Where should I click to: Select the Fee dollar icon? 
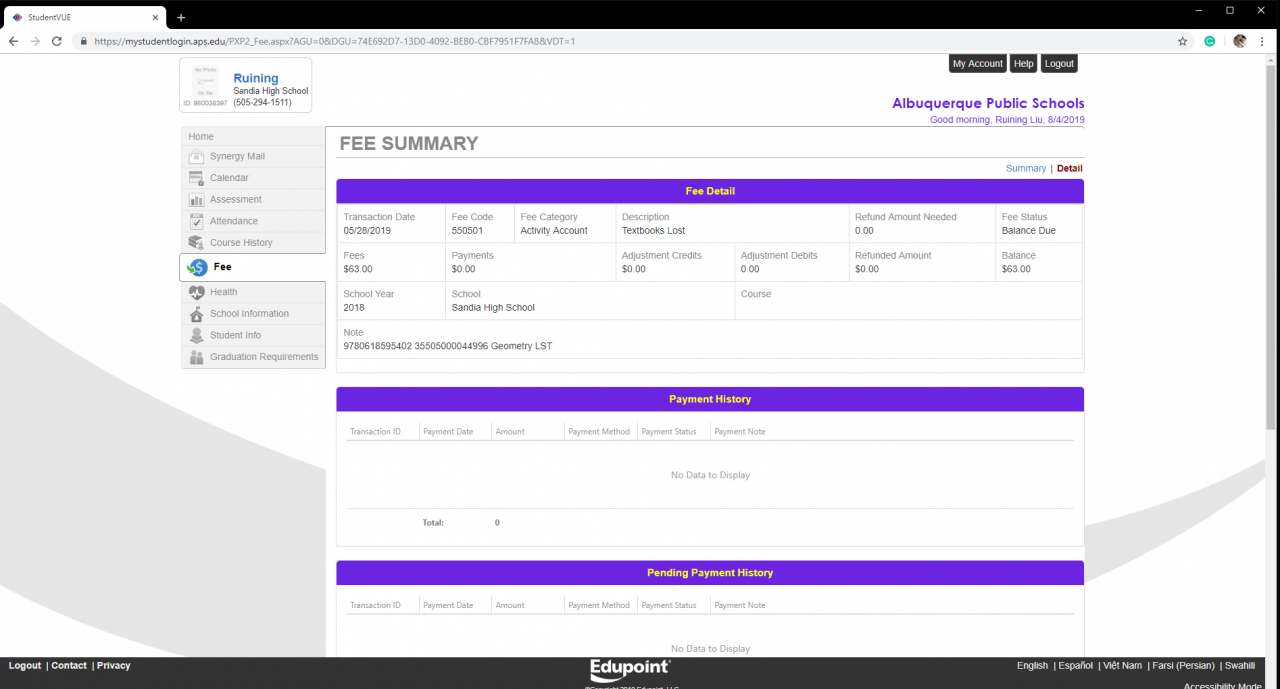coord(197,267)
